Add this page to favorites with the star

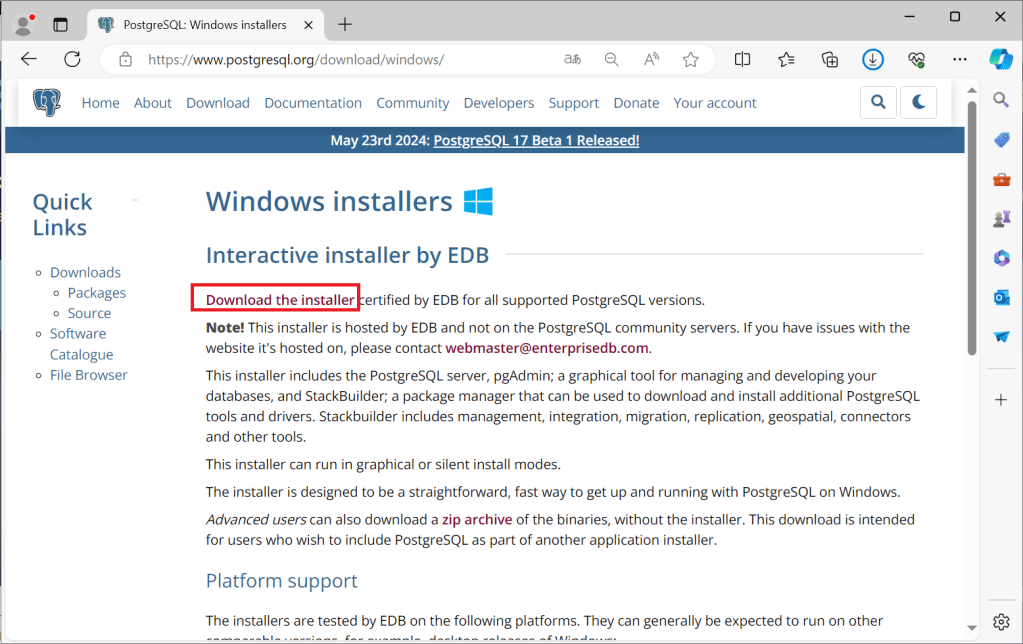pyautogui.click(x=690, y=59)
